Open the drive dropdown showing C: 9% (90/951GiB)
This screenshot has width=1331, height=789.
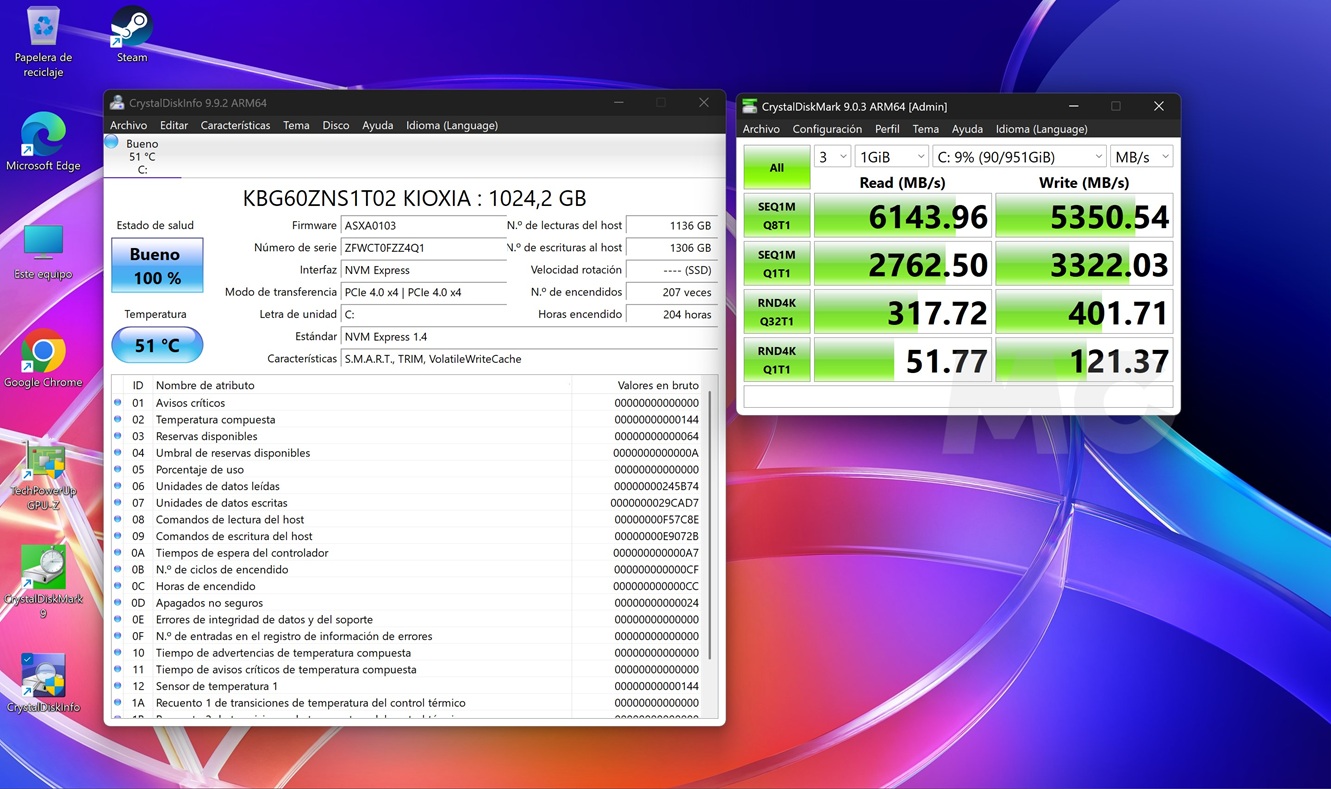coord(1019,157)
